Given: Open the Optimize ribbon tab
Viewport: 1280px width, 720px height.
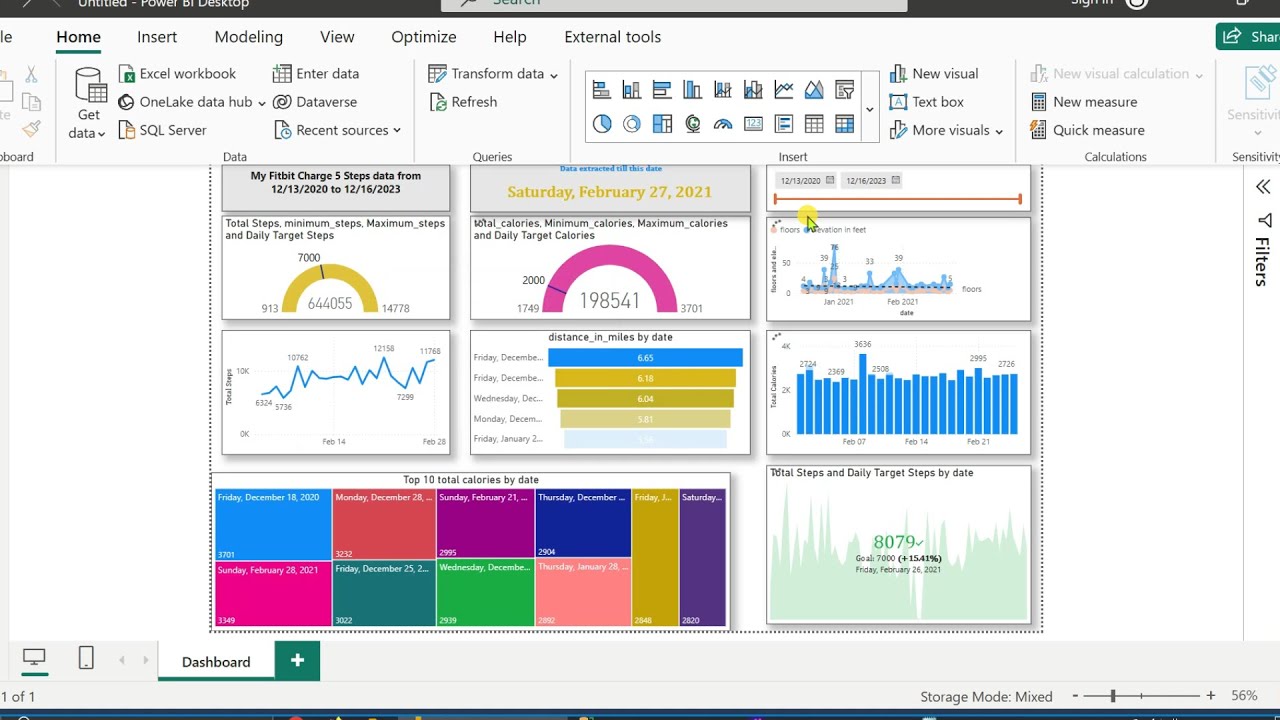Looking at the screenshot, I should click(x=424, y=37).
